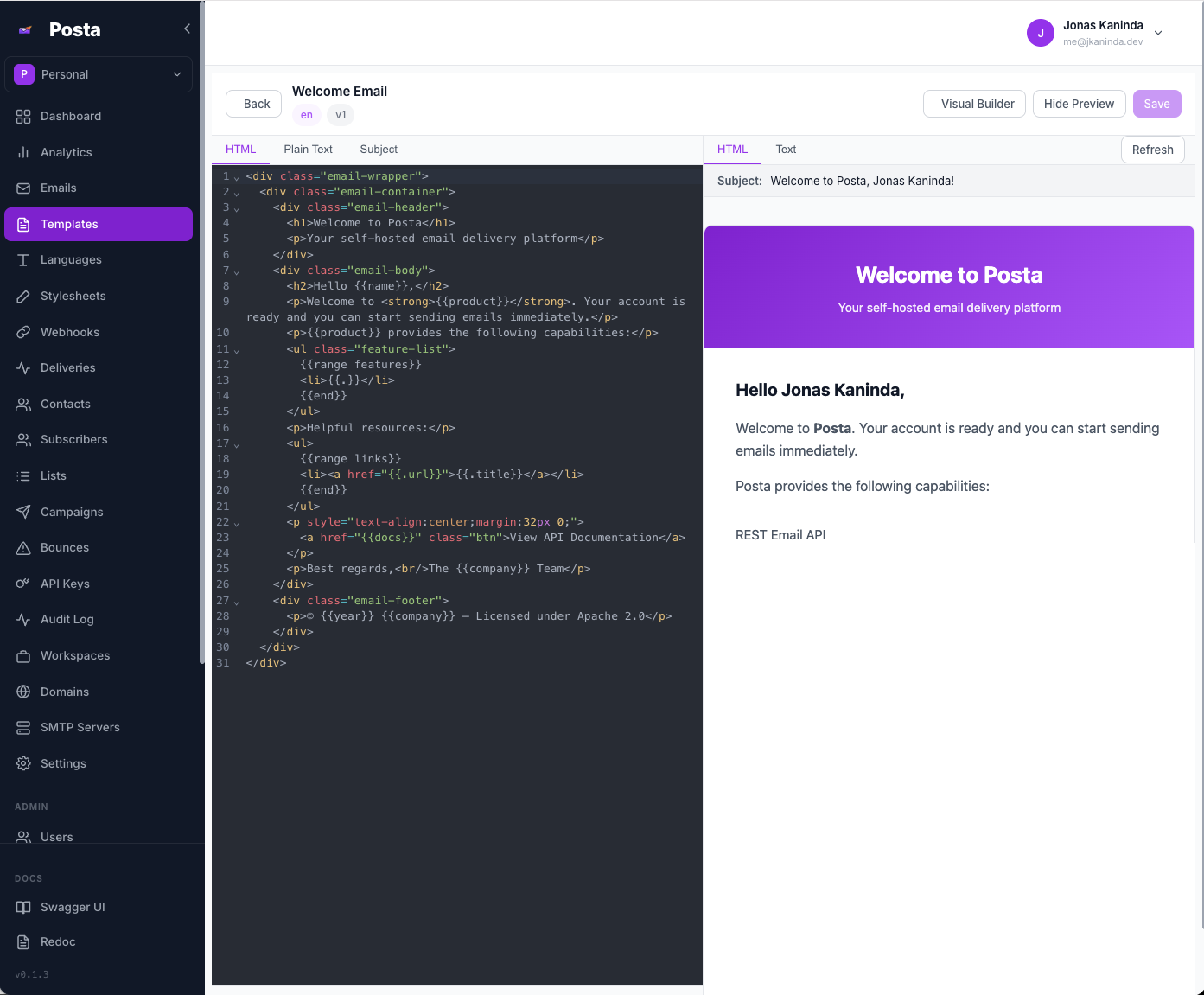The height and width of the screenshot is (995, 1204).
Task: Fold code at line 17 arrow
Action: pyautogui.click(x=237, y=444)
